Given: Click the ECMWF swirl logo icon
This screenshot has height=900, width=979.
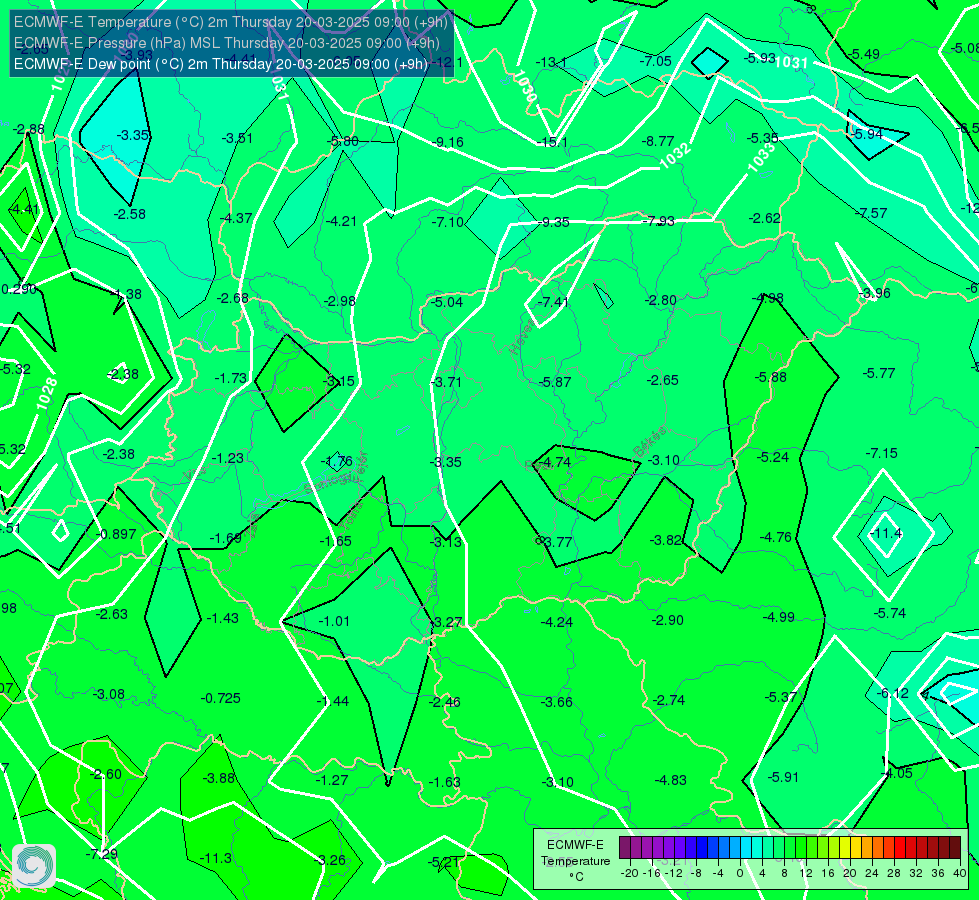Looking at the screenshot, I should [x=34, y=865].
